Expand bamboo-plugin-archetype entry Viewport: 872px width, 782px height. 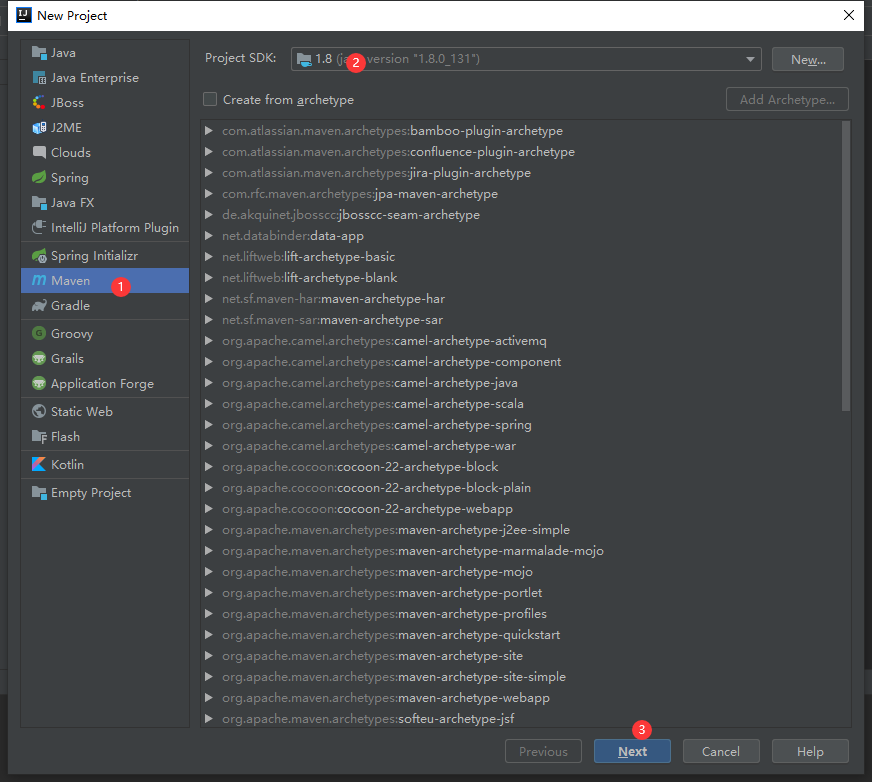pos(209,131)
